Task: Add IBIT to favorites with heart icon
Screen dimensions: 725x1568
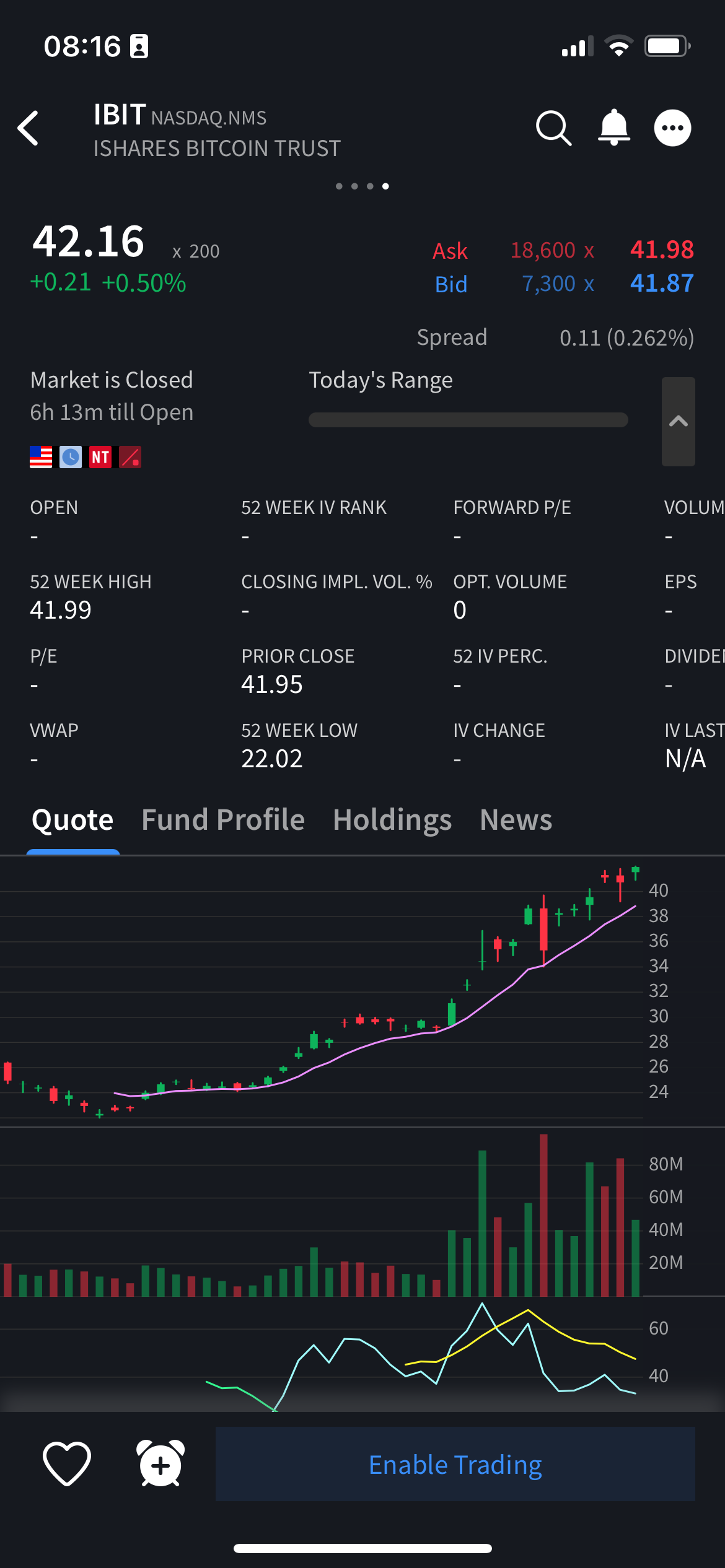Action: [67, 1463]
